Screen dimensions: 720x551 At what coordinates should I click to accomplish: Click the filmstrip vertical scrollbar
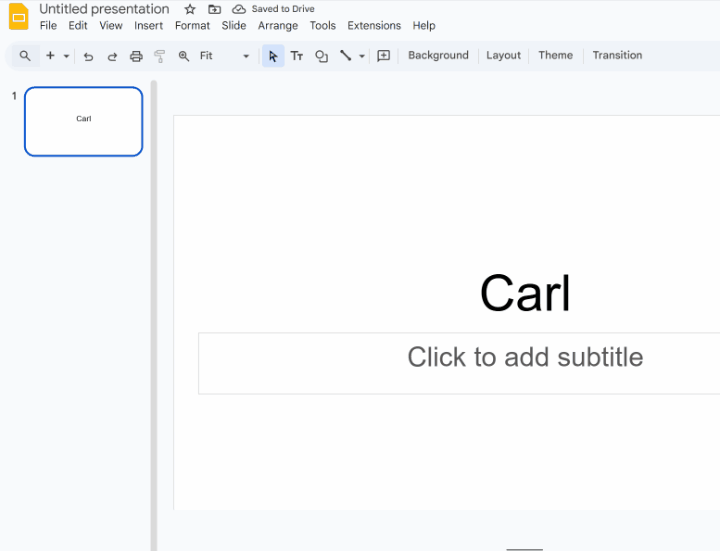pos(154,316)
